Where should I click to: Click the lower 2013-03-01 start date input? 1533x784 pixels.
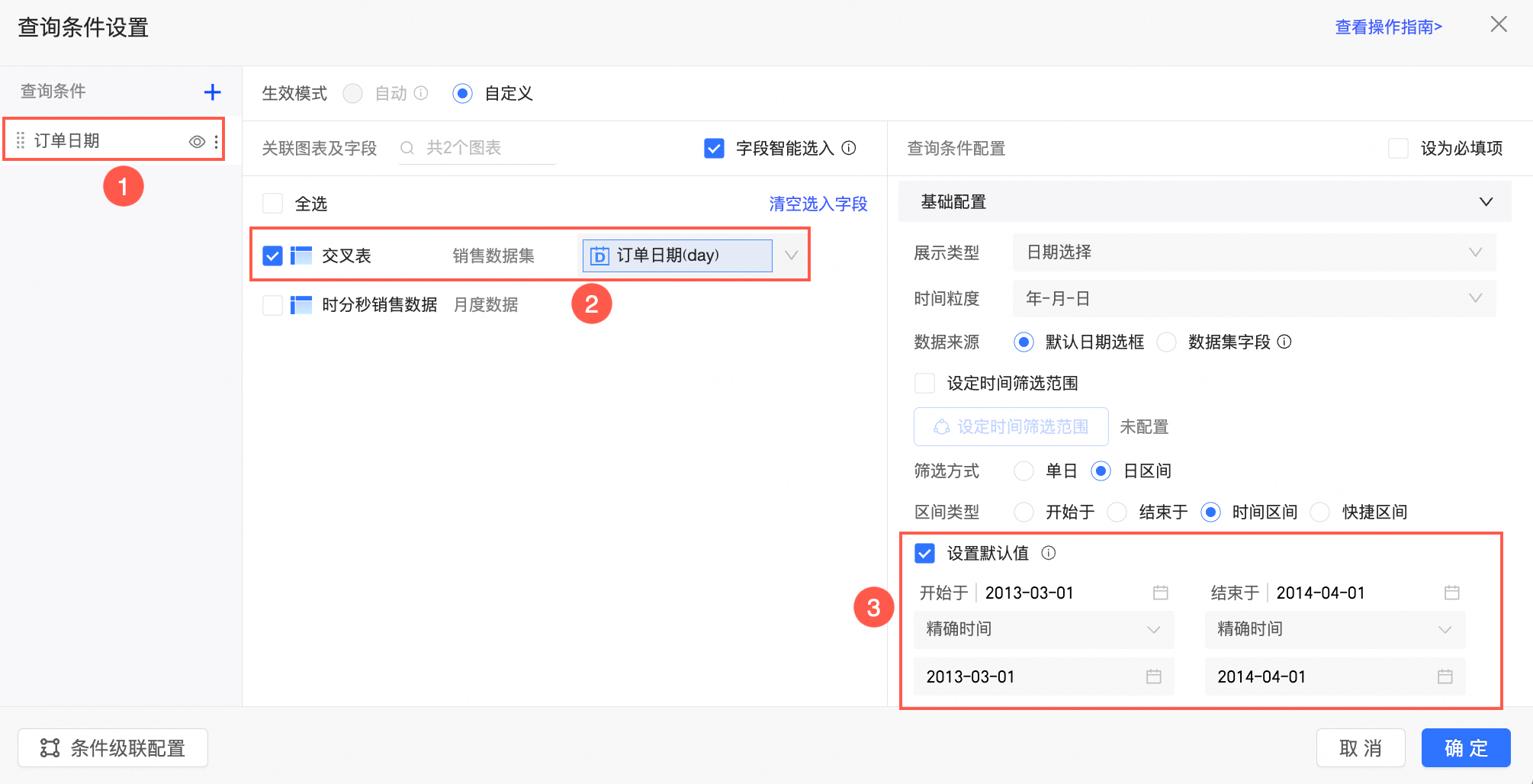pos(1043,676)
